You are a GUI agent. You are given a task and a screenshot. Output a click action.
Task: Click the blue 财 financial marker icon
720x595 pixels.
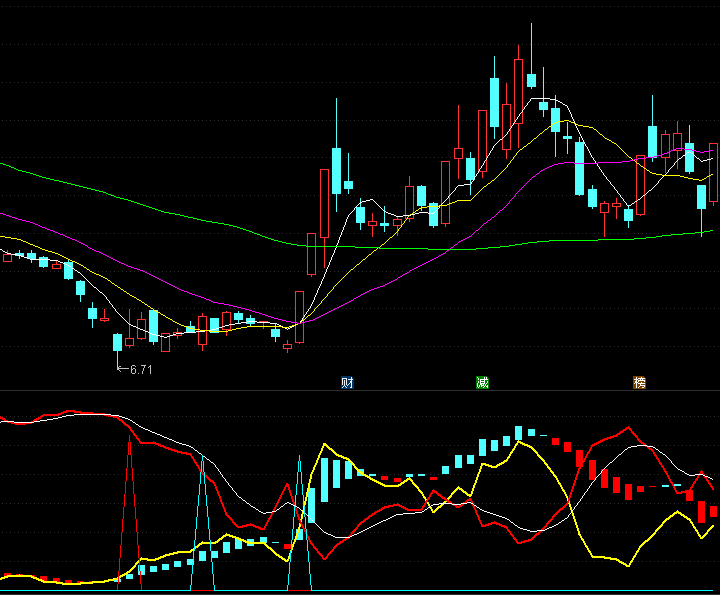click(347, 382)
